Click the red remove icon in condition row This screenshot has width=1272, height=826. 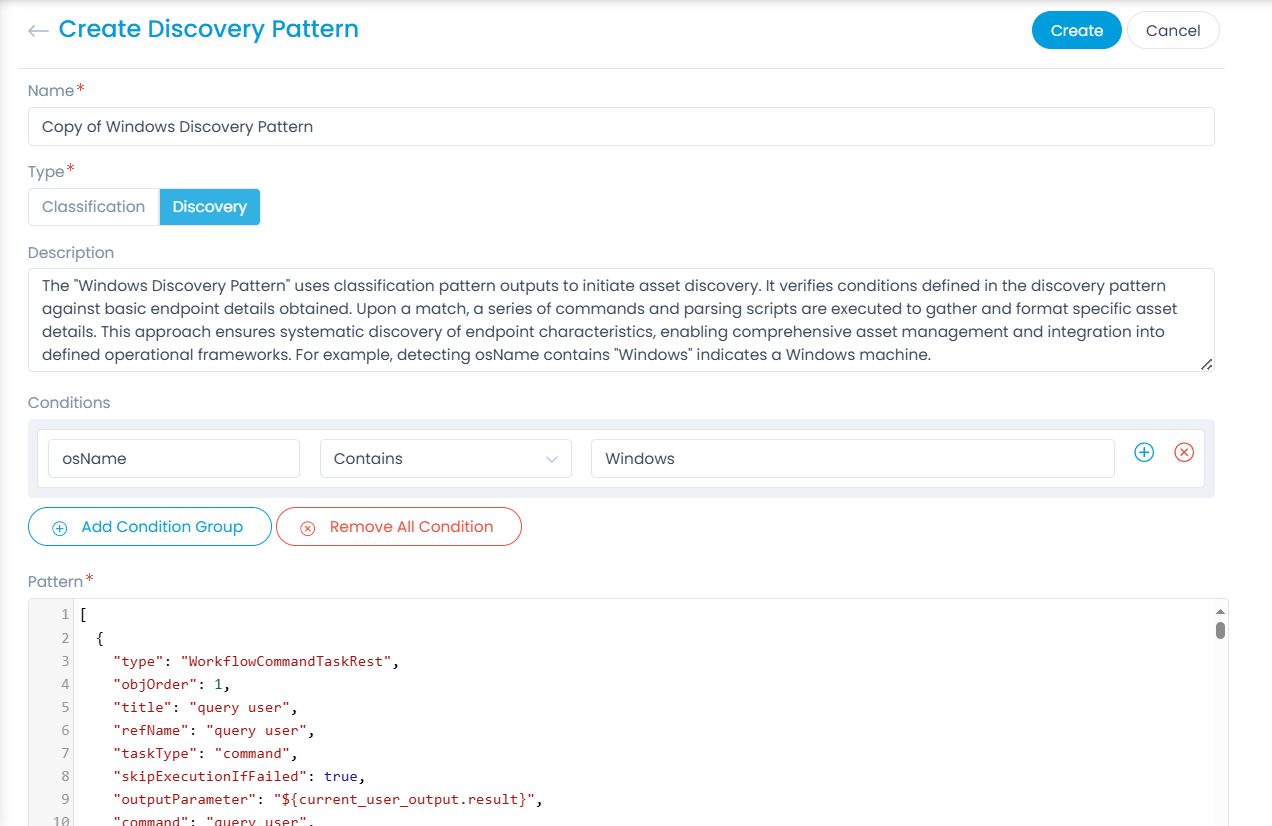(x=1184, y=453)
